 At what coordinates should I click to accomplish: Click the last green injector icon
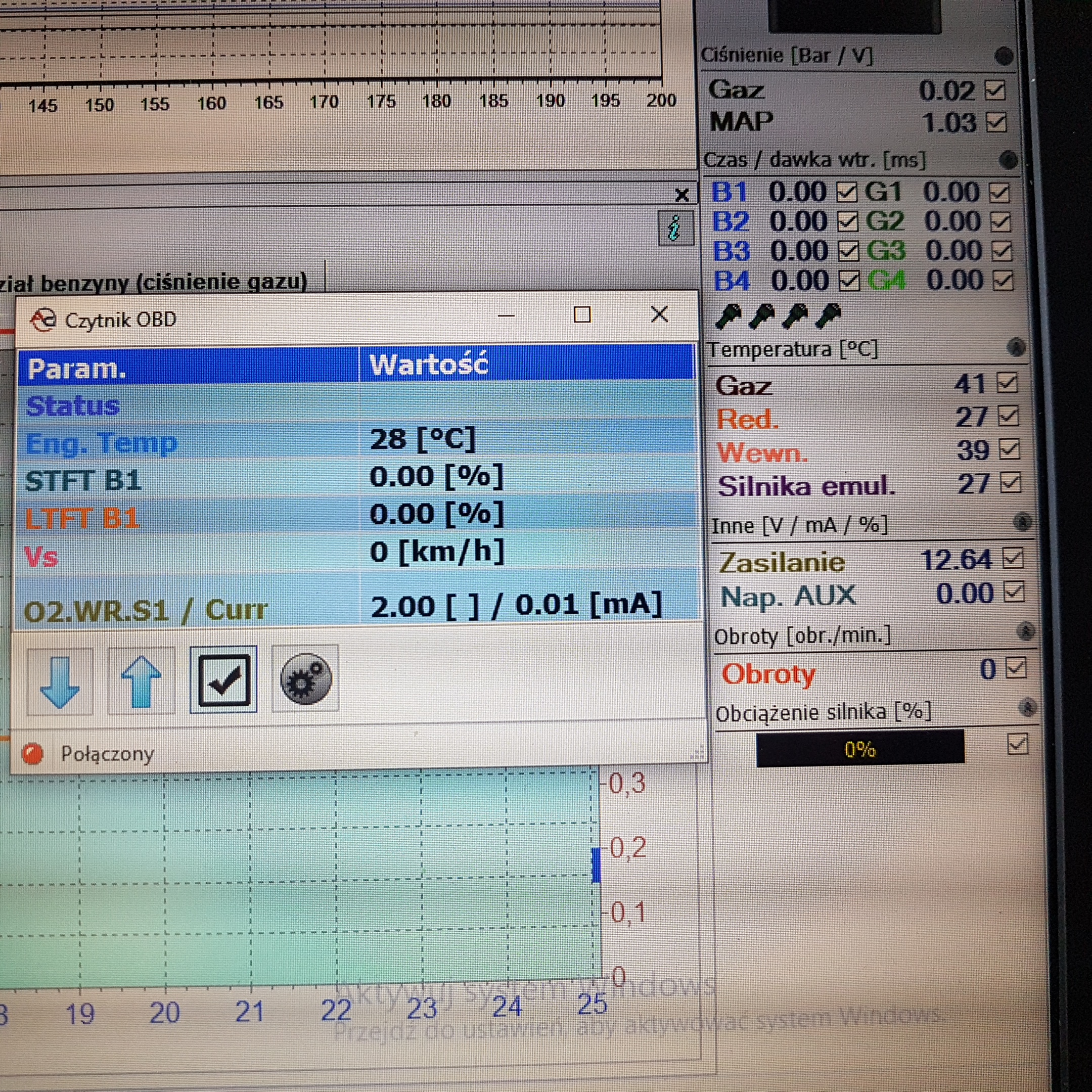829,315
